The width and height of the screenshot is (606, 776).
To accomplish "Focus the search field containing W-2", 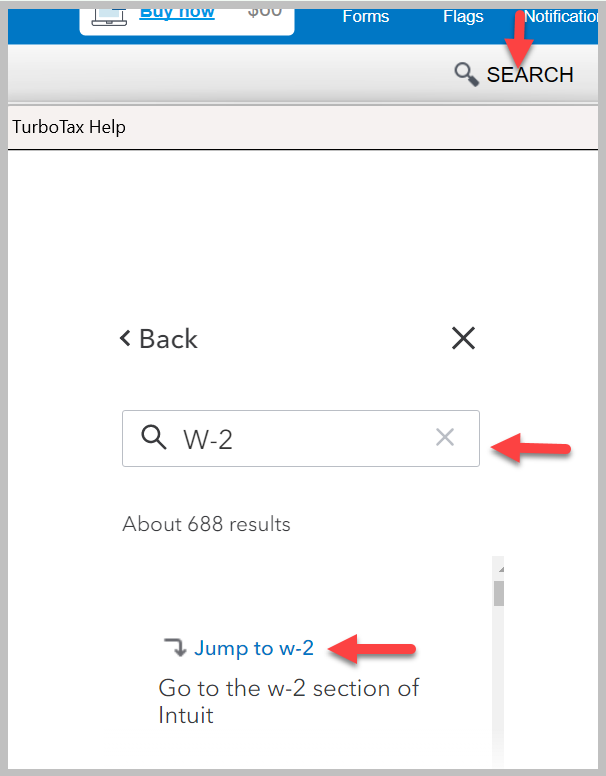I will 300,438.
